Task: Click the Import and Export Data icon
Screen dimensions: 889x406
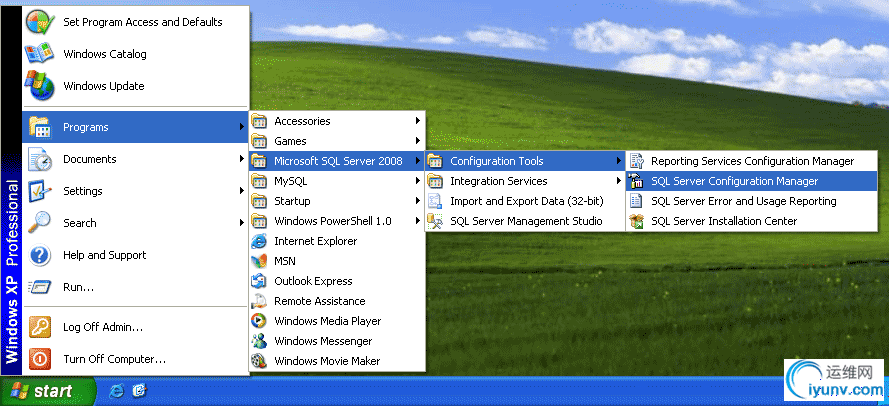Action: click(435, 201)
